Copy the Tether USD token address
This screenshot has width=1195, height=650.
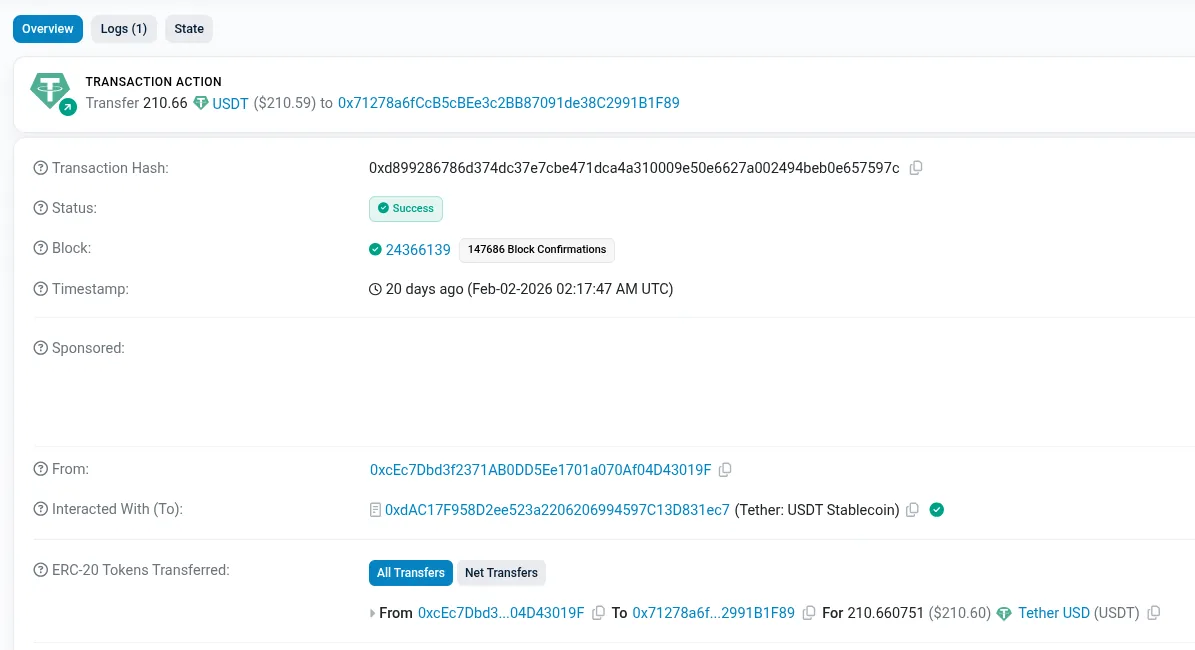(x=1154, y=613)
